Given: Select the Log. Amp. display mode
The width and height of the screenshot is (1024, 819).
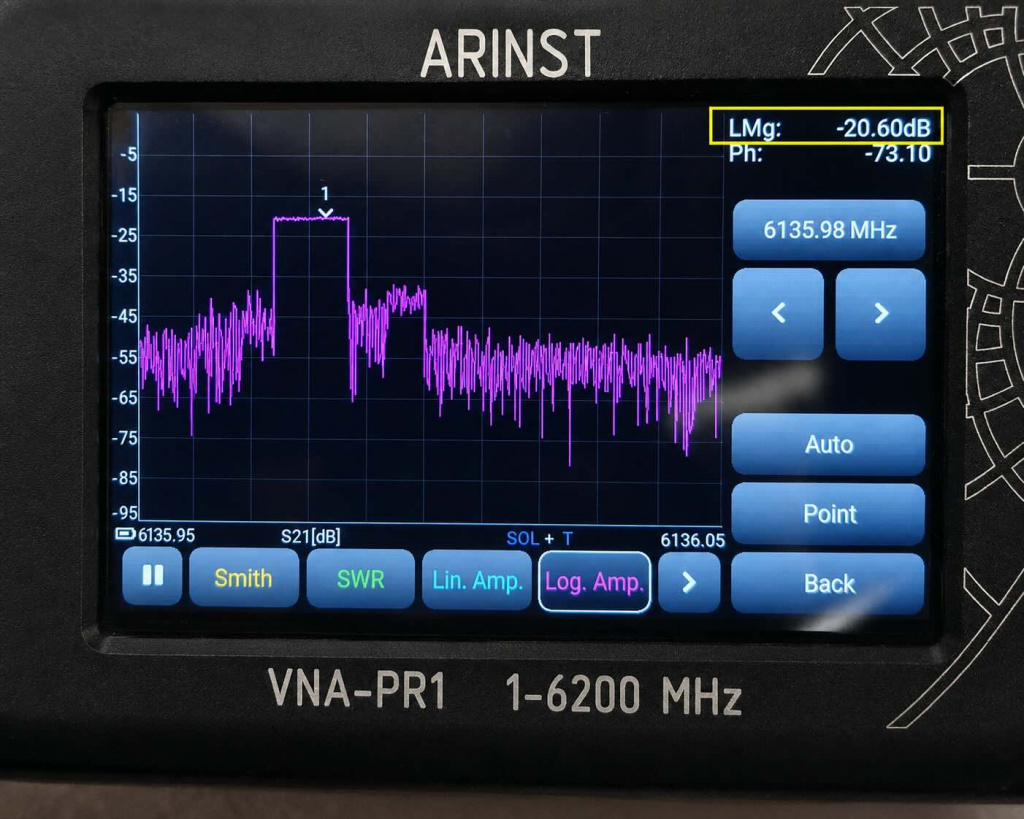Looking at the screenshot, I should (594, 582).
